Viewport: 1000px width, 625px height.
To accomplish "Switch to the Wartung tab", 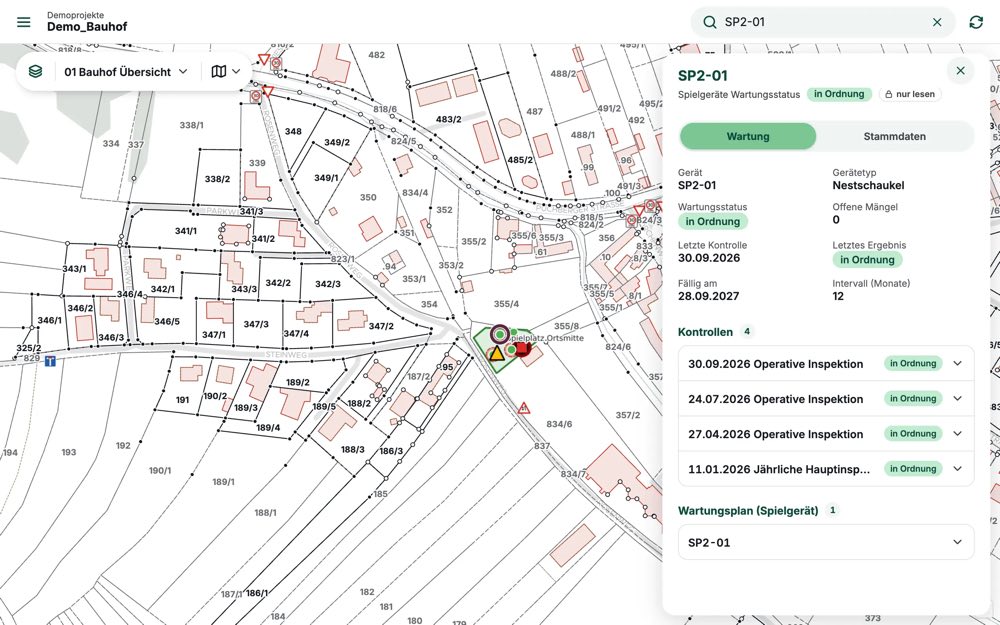I will [x=748, y=136].
